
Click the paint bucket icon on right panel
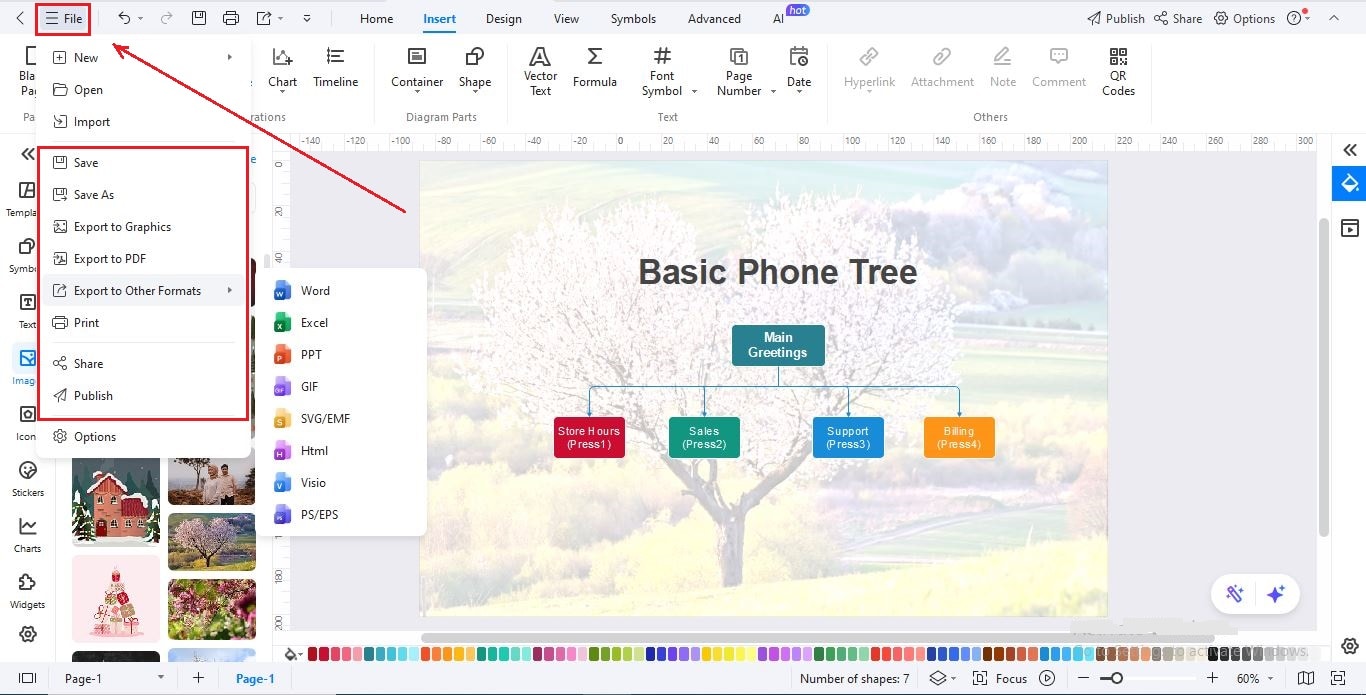1350,184
